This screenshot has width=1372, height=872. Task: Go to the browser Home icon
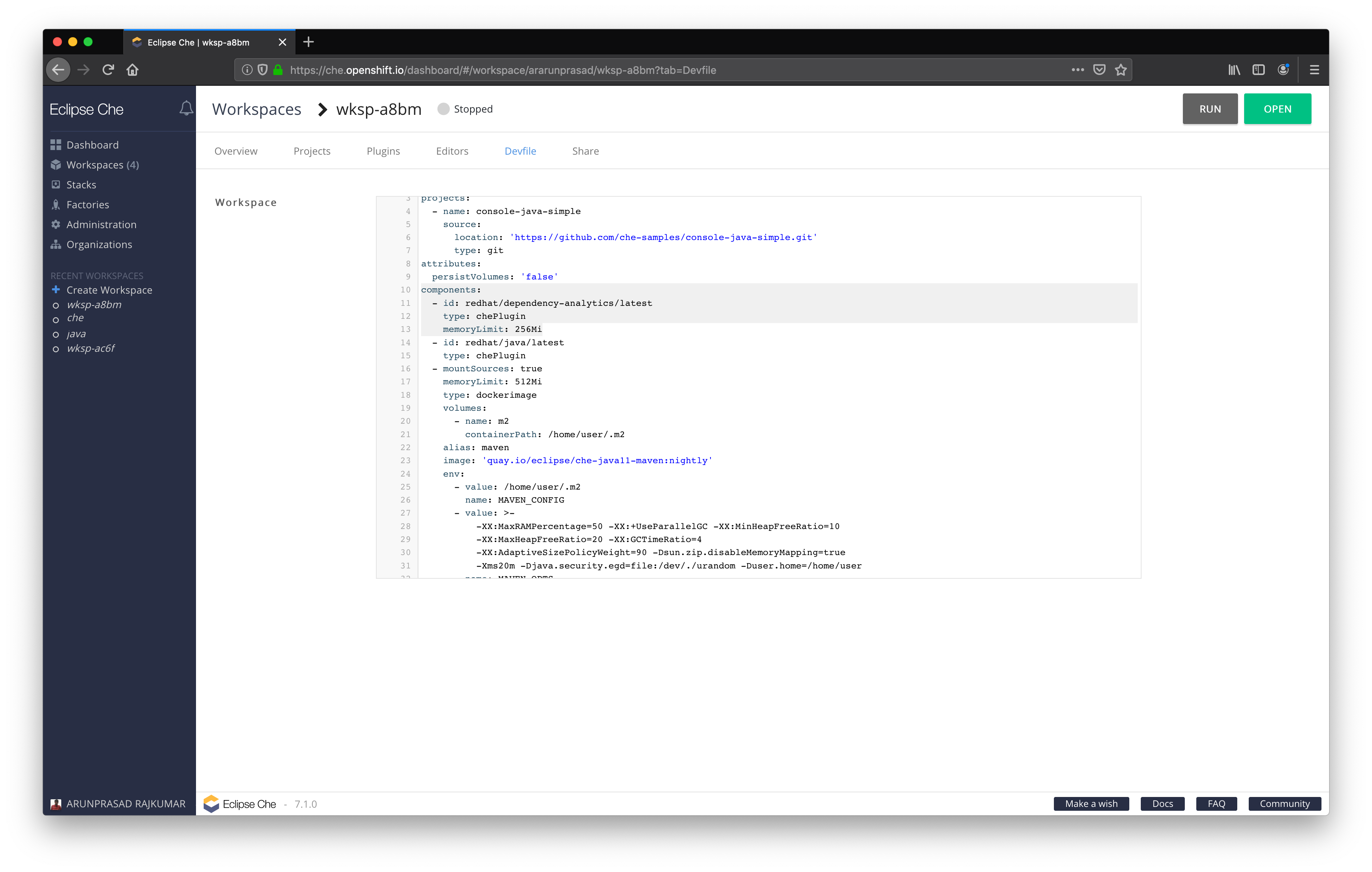(133, 70)
